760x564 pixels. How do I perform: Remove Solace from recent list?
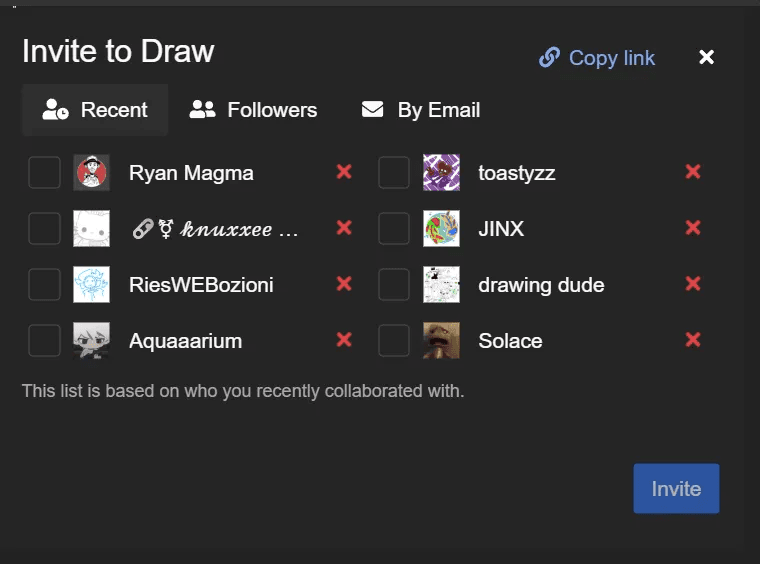693,340
